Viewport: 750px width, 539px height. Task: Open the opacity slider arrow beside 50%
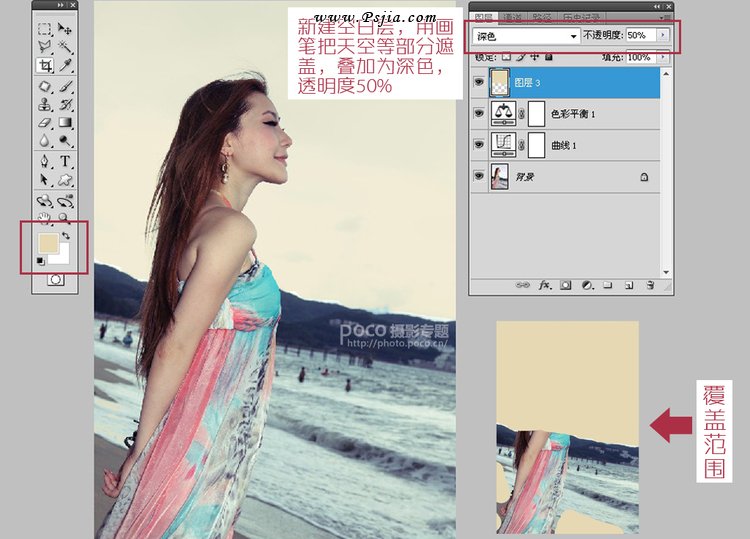[x=663, y=35]
